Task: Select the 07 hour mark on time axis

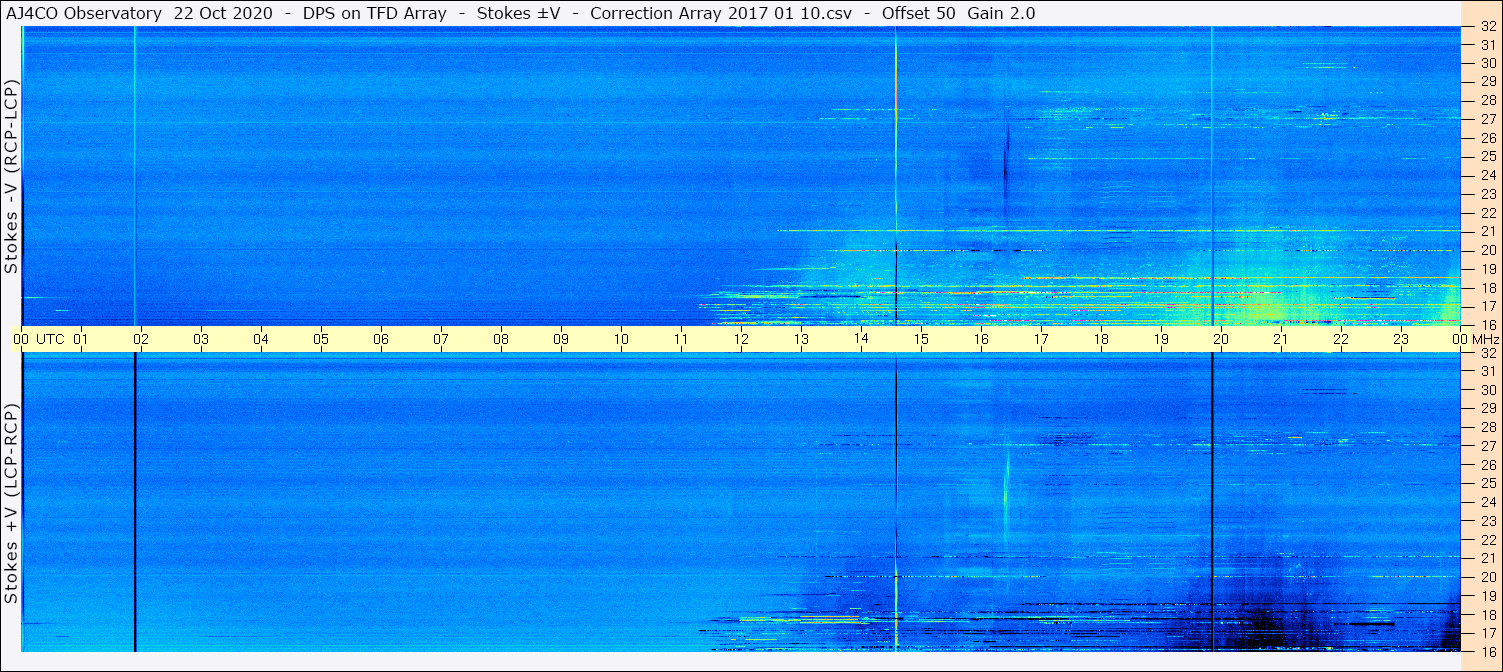Action: (441, 339)
